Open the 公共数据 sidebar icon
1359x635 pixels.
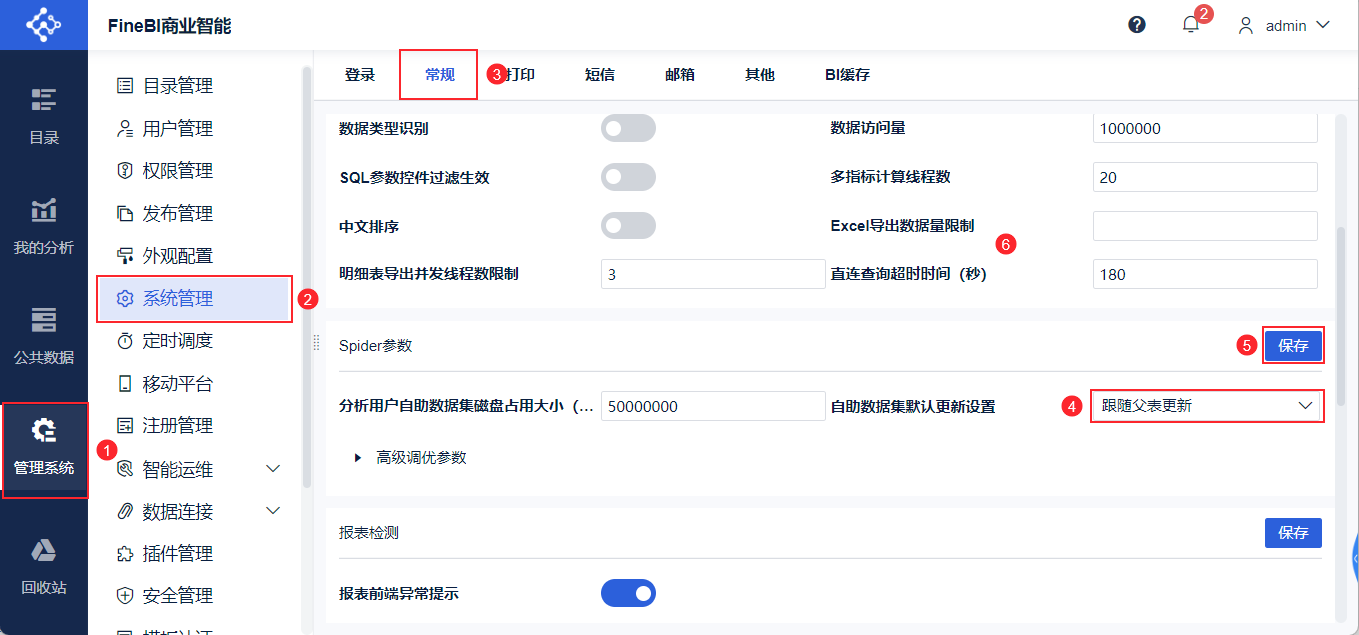pos(44,320)
